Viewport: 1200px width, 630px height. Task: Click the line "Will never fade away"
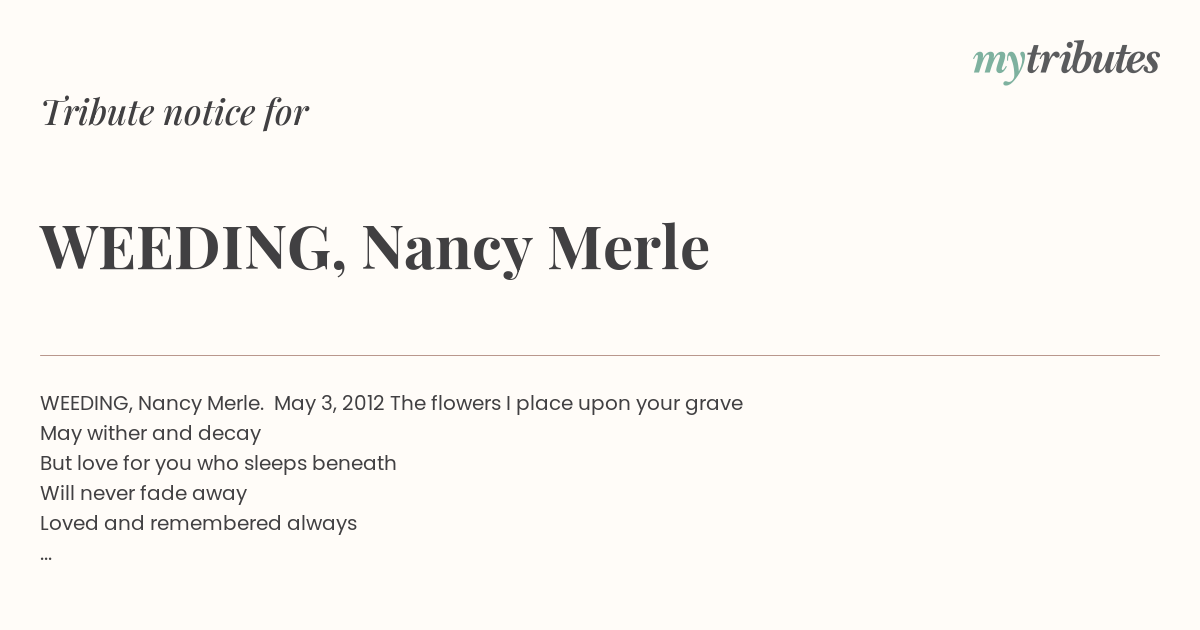tap(143, 494)
